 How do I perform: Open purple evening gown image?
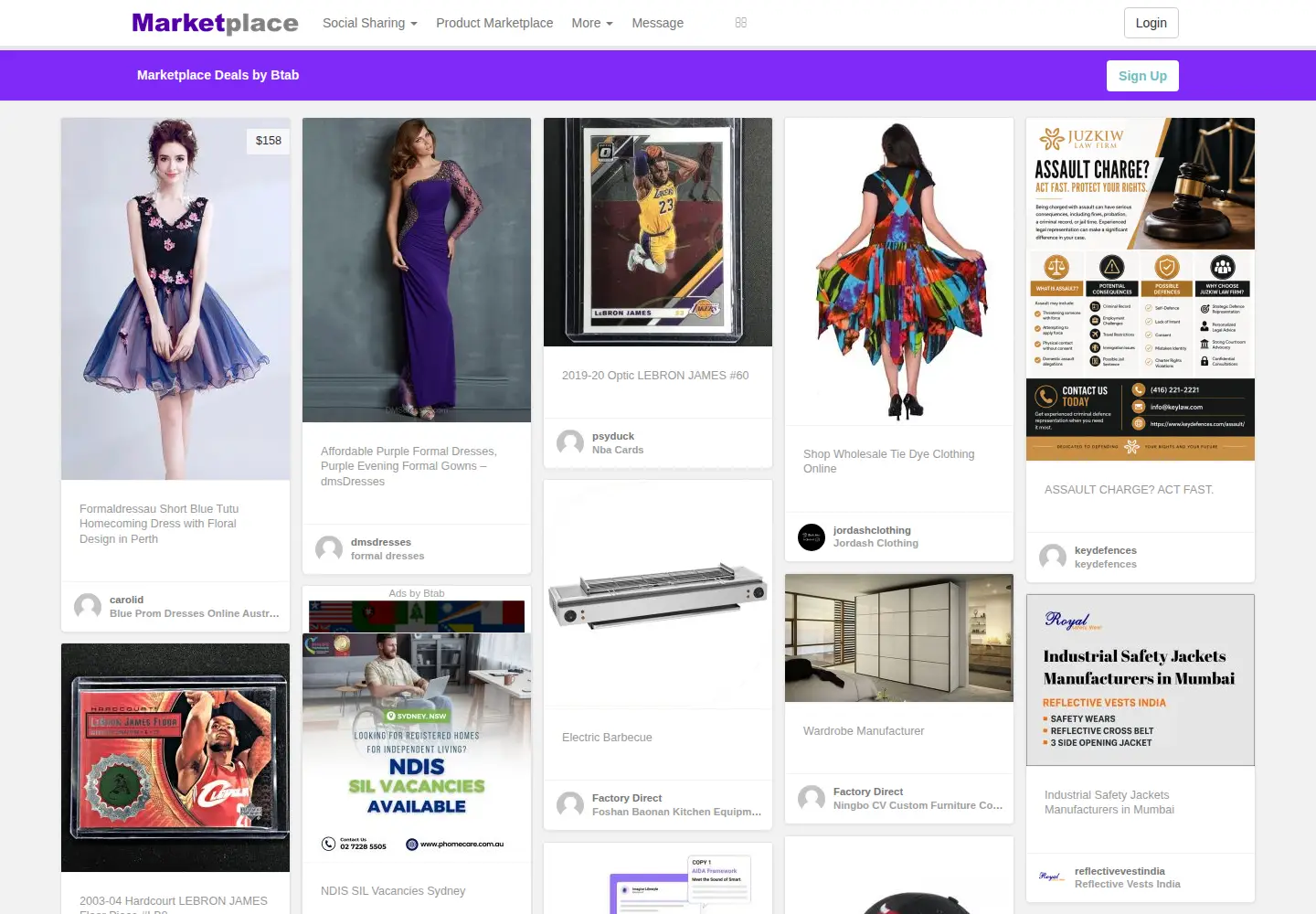pyautogui.click(x=417, y=270)
